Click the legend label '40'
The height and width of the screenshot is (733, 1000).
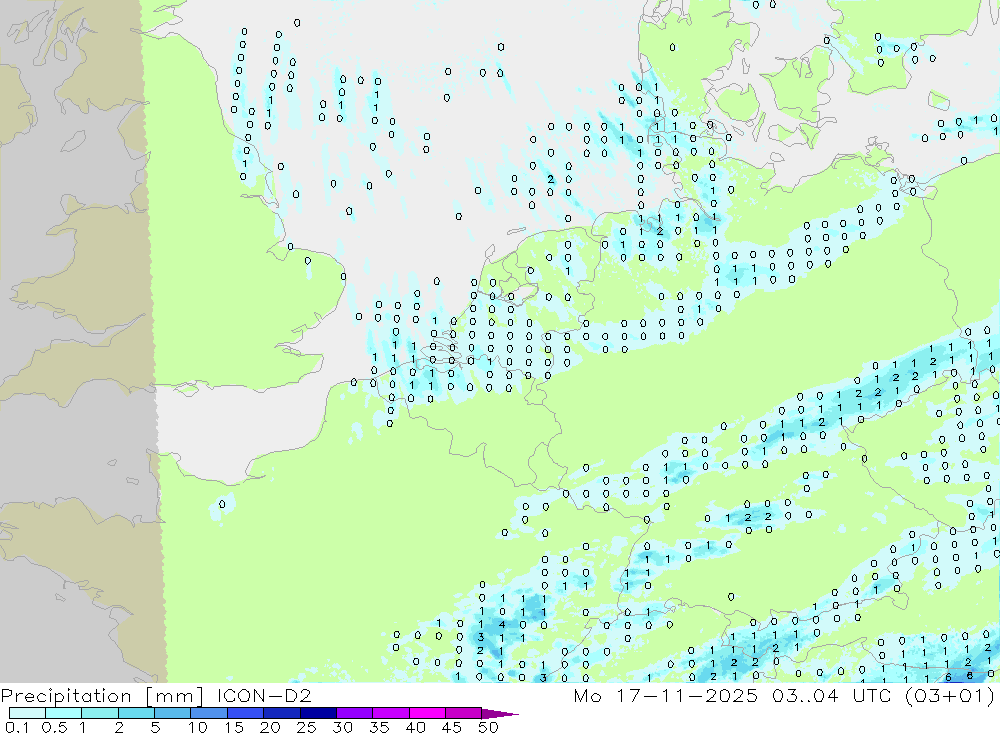click(415, 727)
